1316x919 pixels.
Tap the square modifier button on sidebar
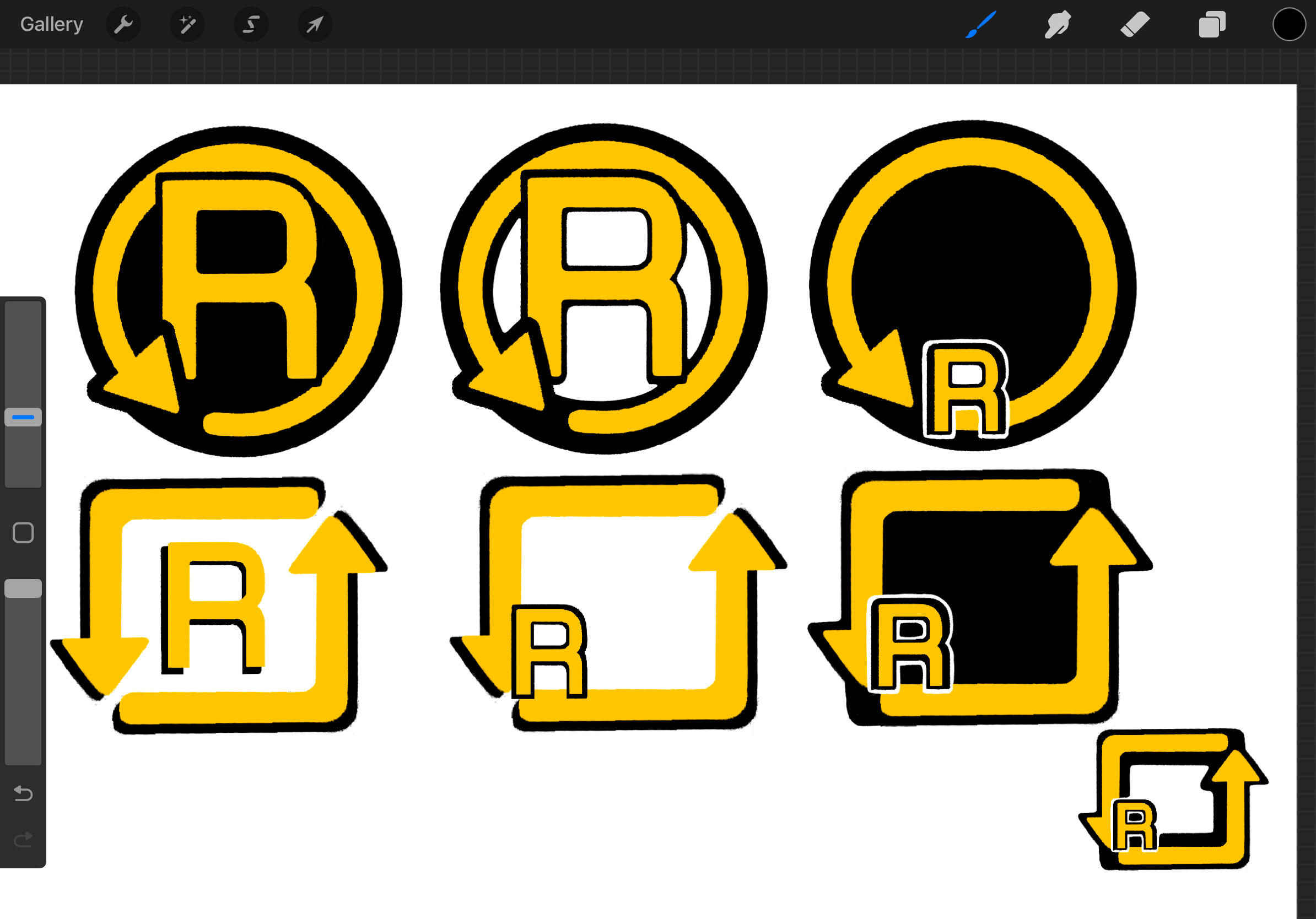click(23, 533)
